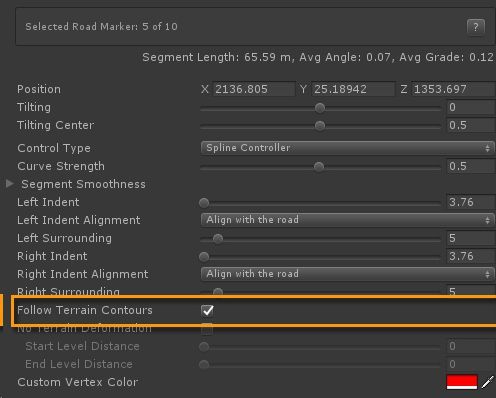
Task: Open the red Custom Vertex Color swatch
Action: click(x=462, y=382)
